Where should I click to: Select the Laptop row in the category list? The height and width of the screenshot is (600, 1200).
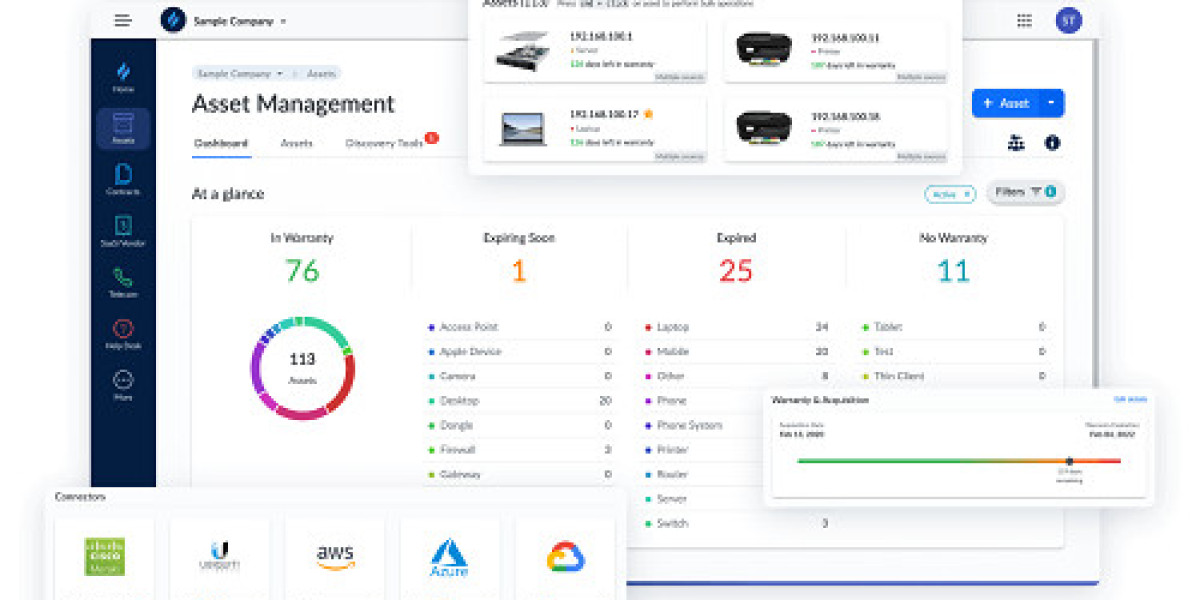[737, 327]
